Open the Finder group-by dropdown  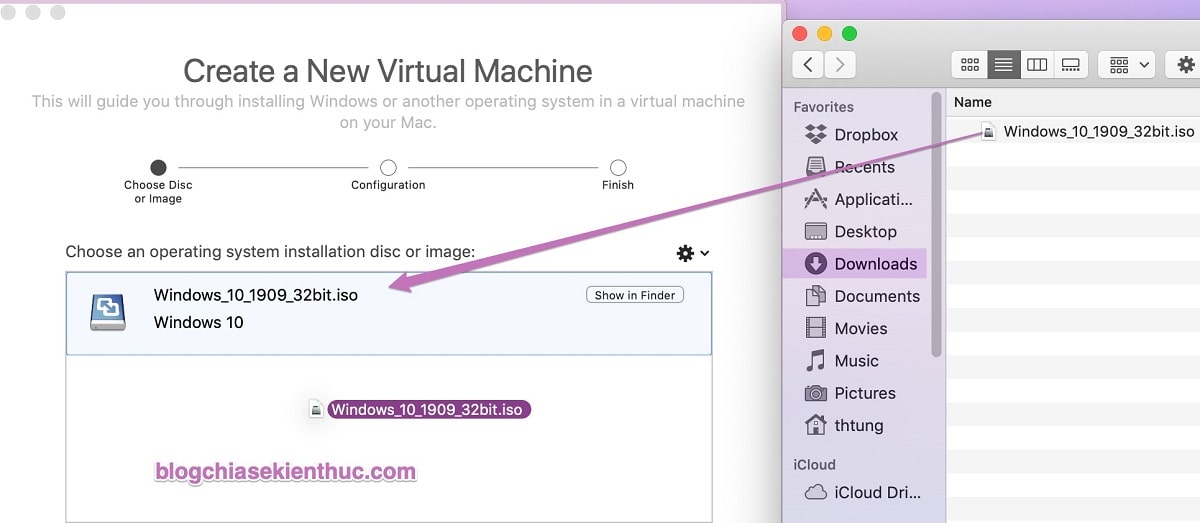(1127, 65)
